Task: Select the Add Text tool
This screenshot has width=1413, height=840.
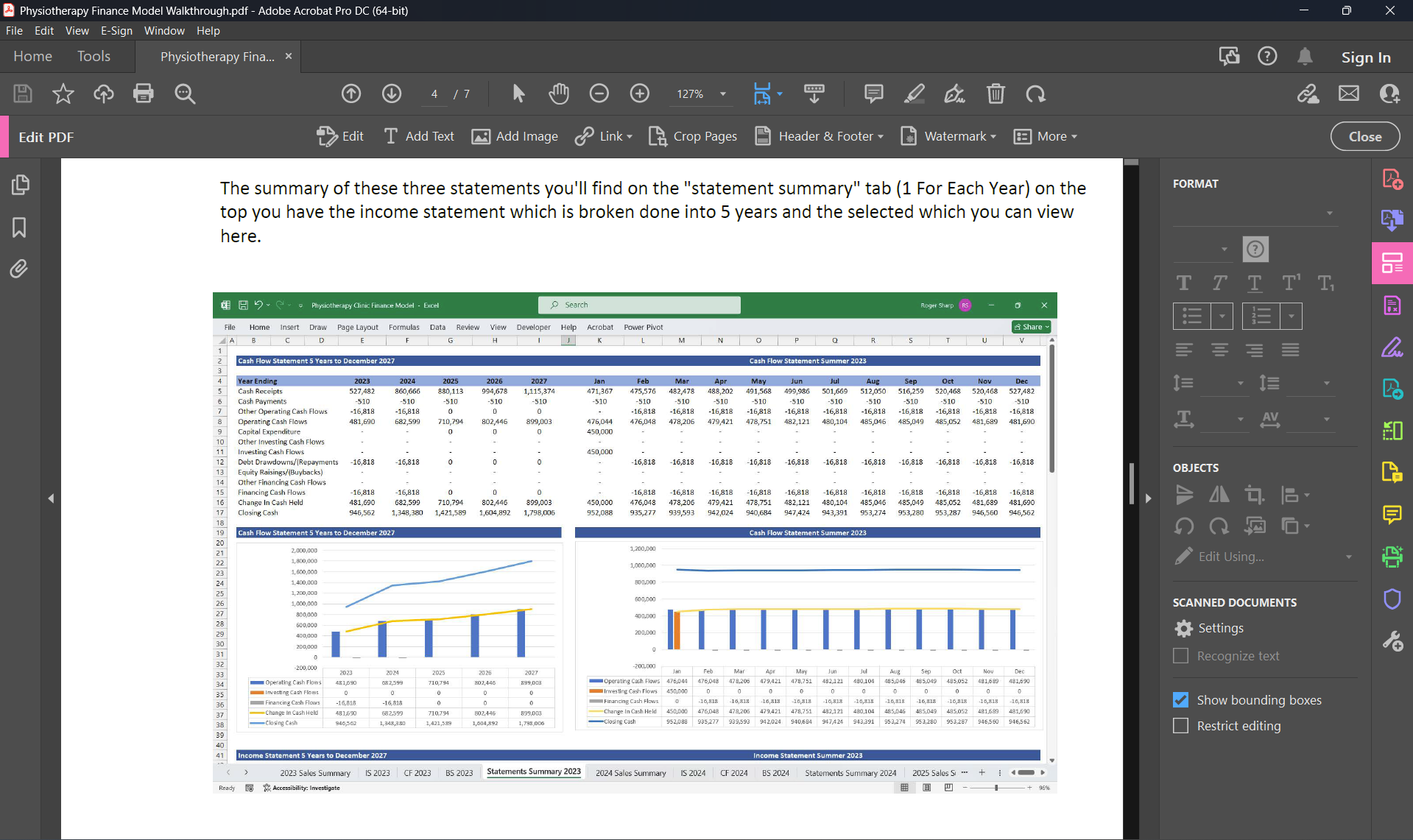Action: [x=418, y=136]
